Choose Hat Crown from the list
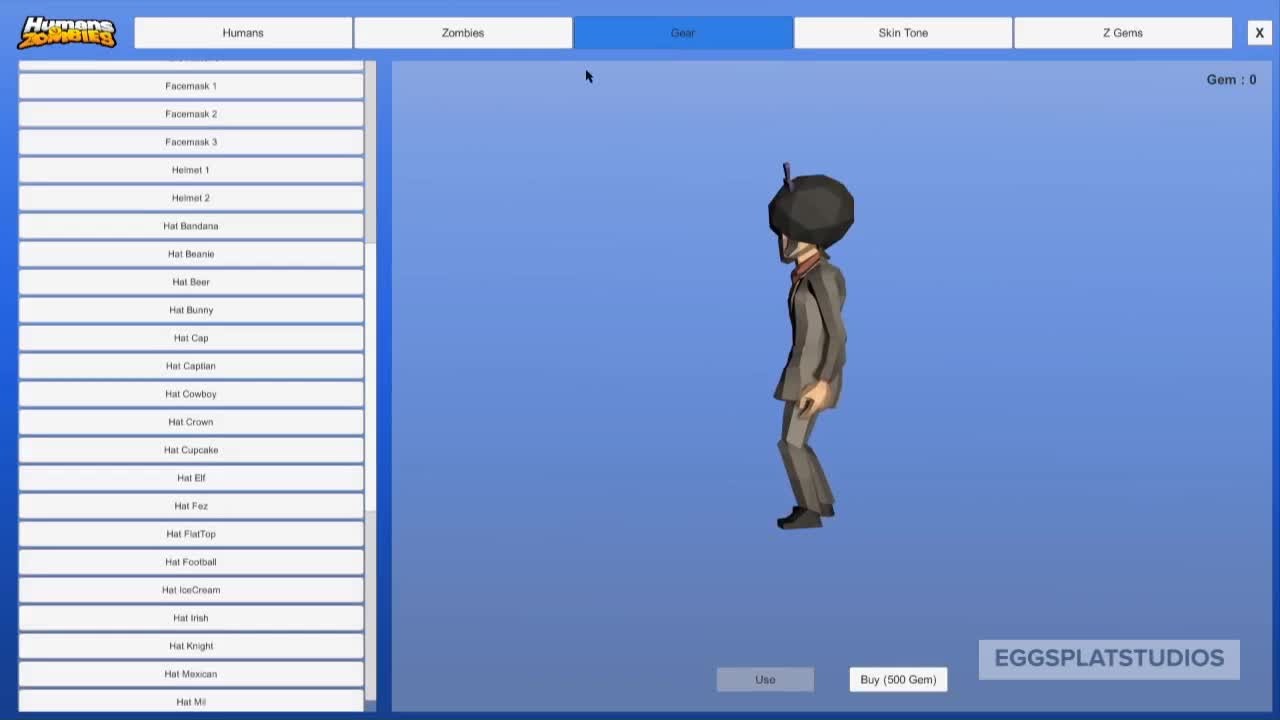The image size is (1280, 720). (x=191, y=422)
